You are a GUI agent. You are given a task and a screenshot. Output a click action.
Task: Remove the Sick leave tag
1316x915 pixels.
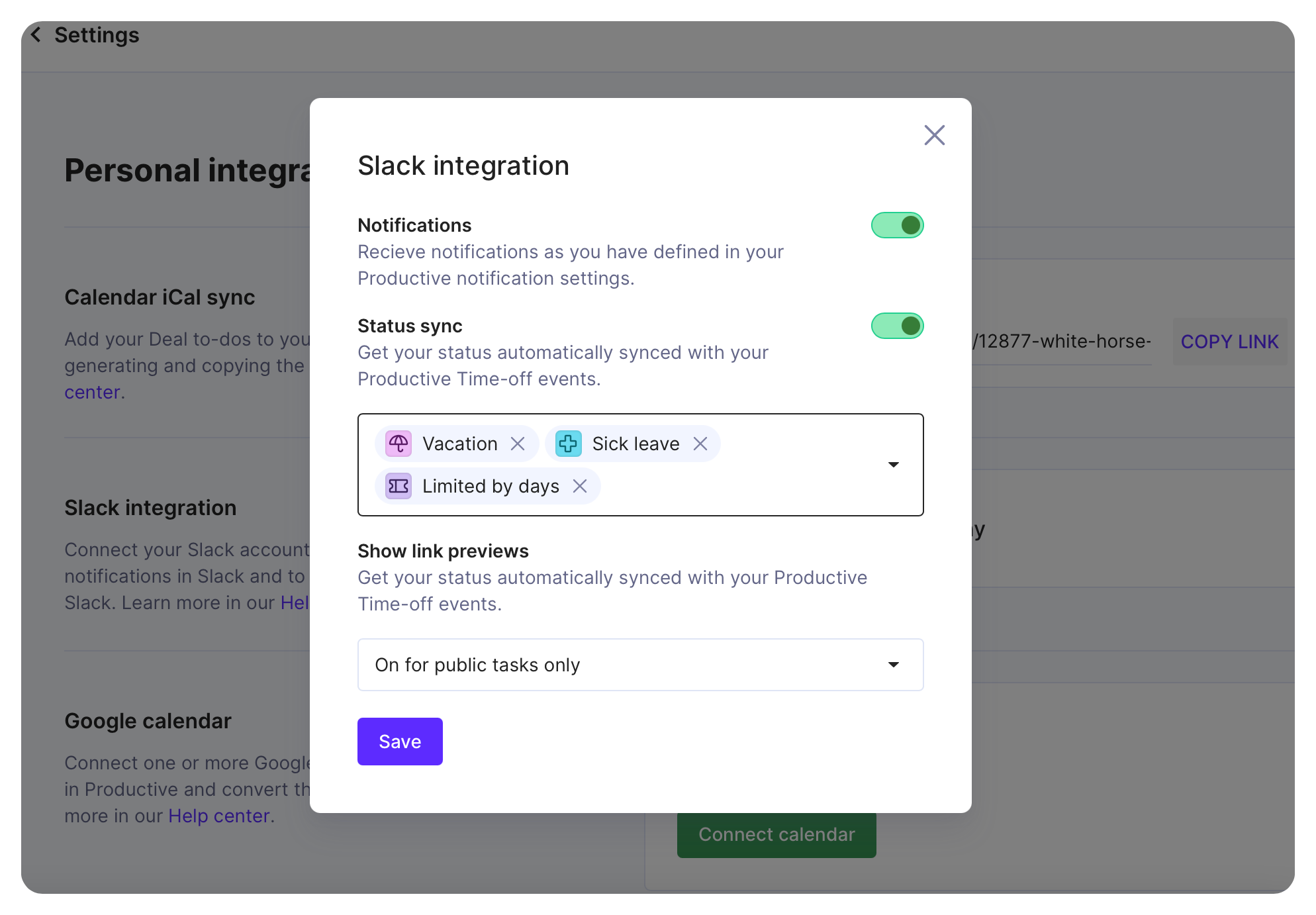tap(700, 444)
